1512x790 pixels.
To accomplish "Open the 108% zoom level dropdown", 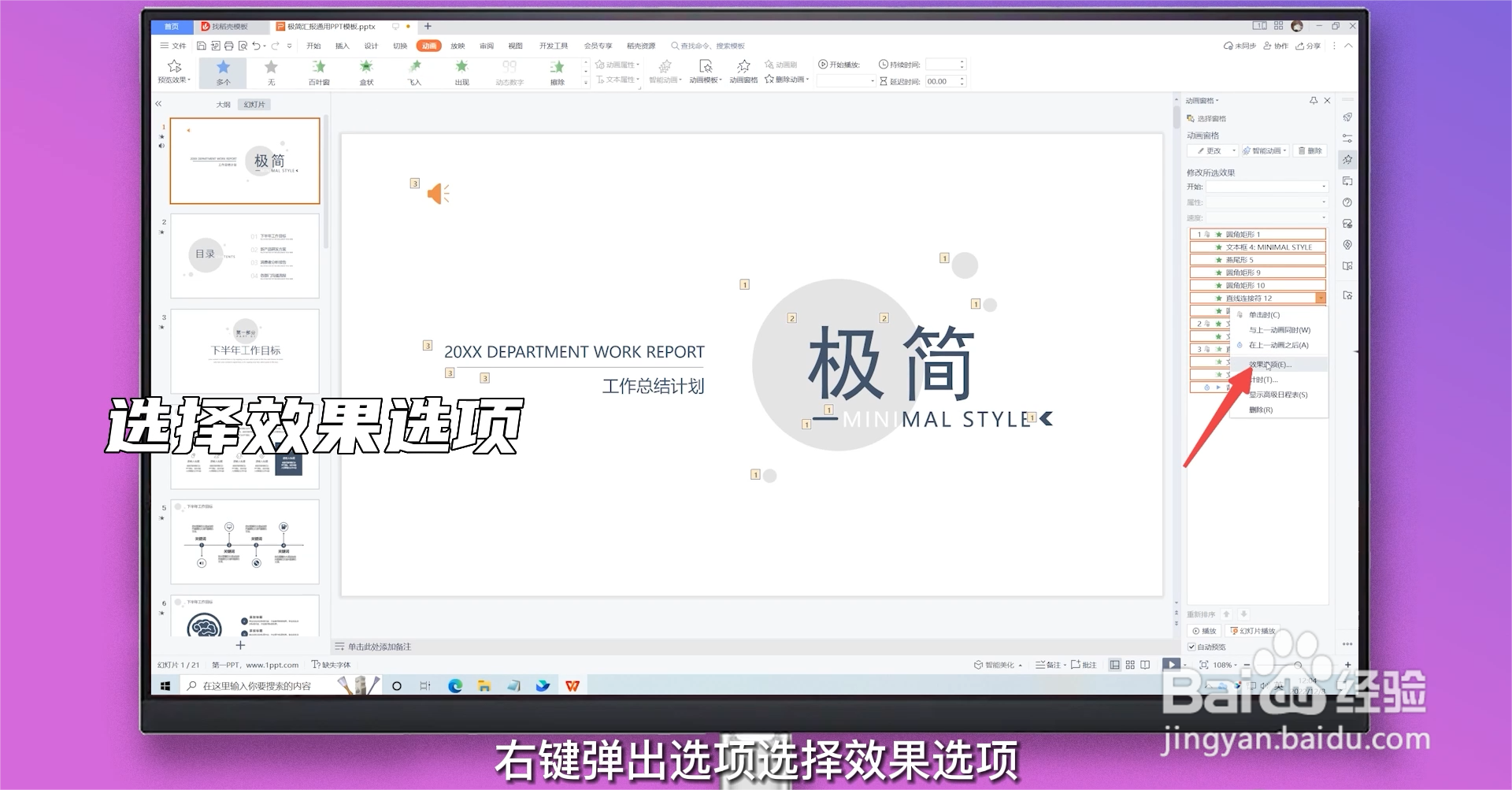I will point(1225,665).
